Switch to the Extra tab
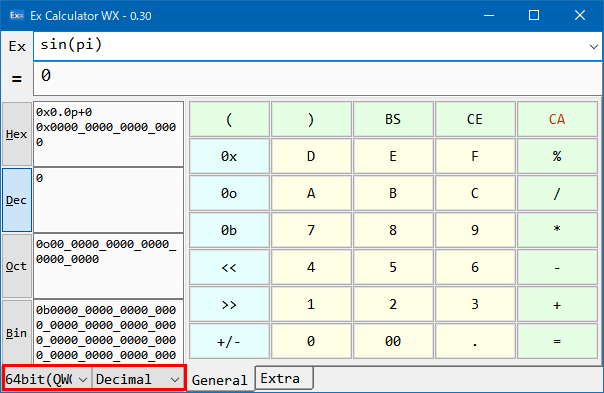Screen dimensions: 604x393 [x=284, y=378]
